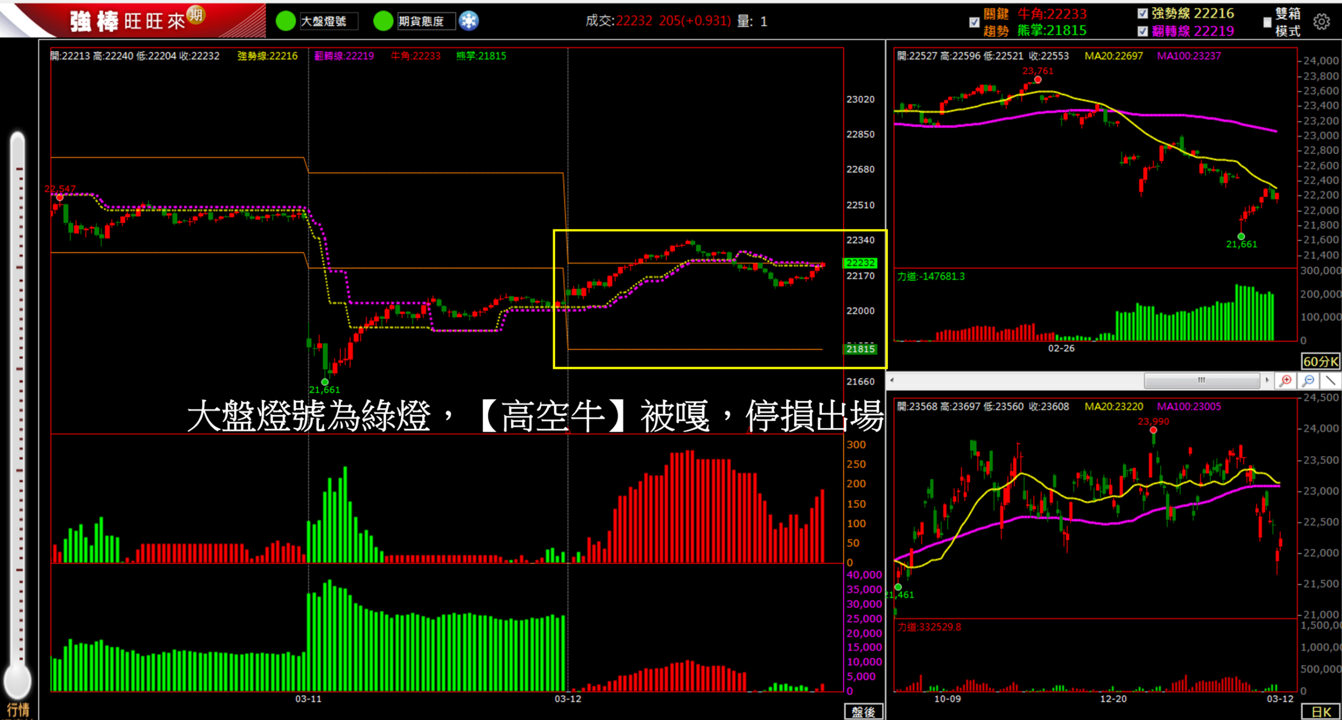Click the 12-20 date marker on daily chart

[x=1115, y=698]
